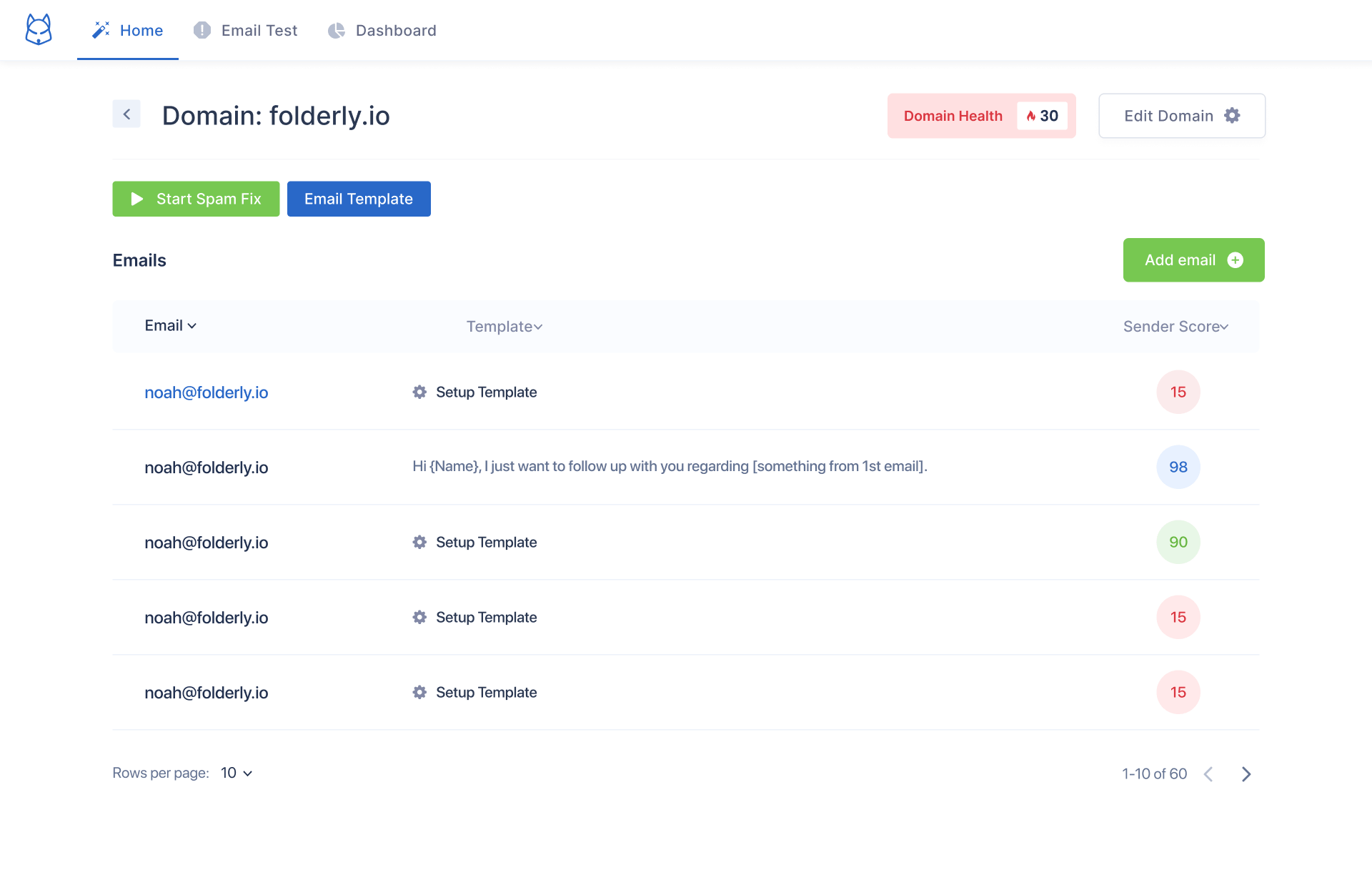
Task: Click the Edit Domain button
Action: 1182,116
